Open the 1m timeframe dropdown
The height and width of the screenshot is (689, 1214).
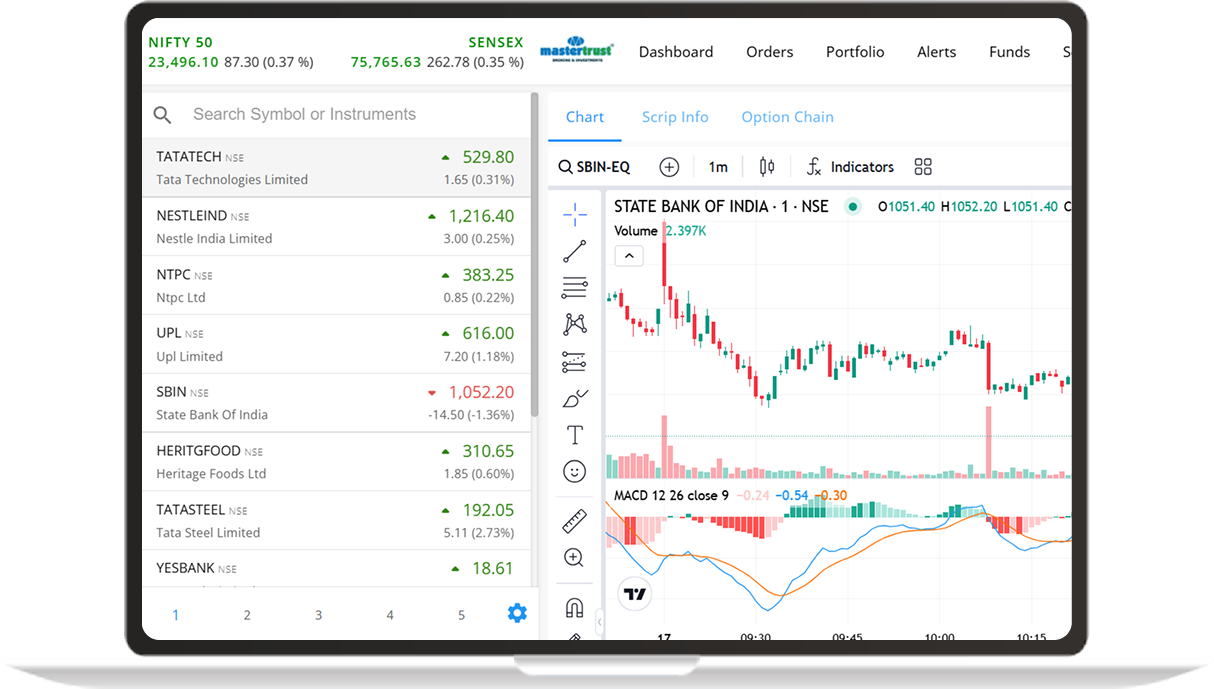tap(718, 167)
